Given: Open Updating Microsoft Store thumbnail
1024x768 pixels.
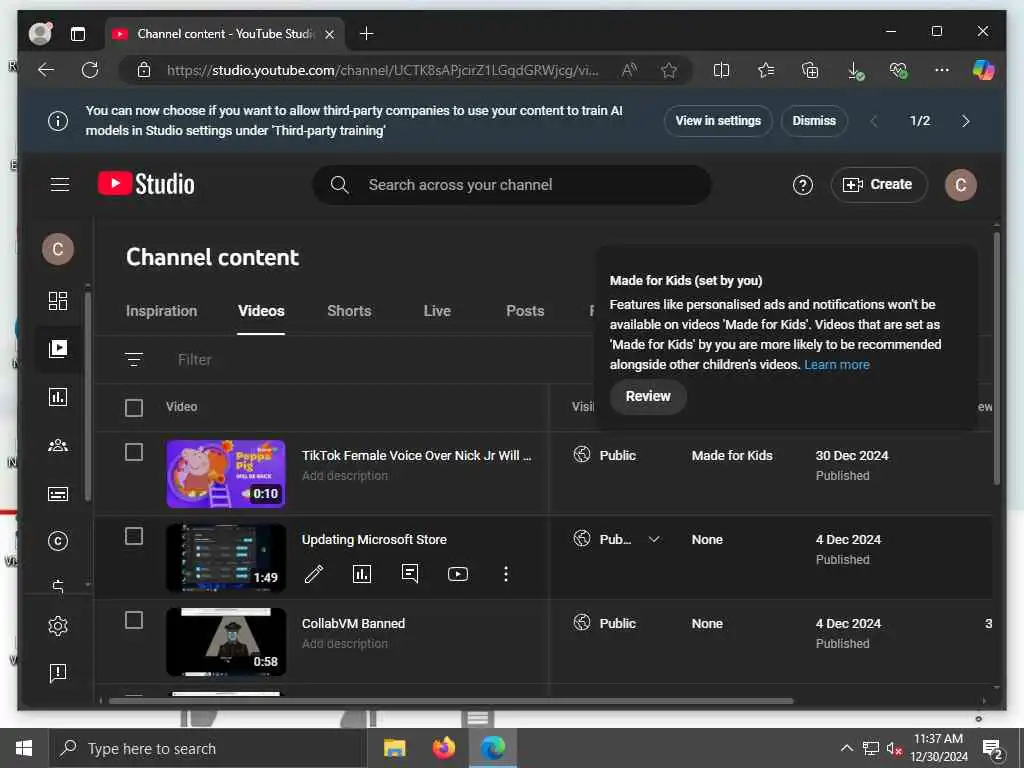Looking at the screenshot, I should coord(225,558).
